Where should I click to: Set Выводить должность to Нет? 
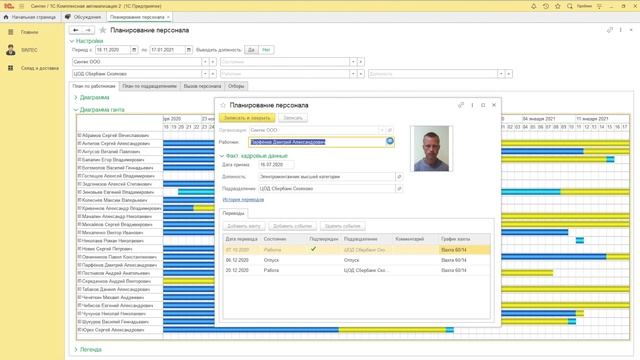266,50
